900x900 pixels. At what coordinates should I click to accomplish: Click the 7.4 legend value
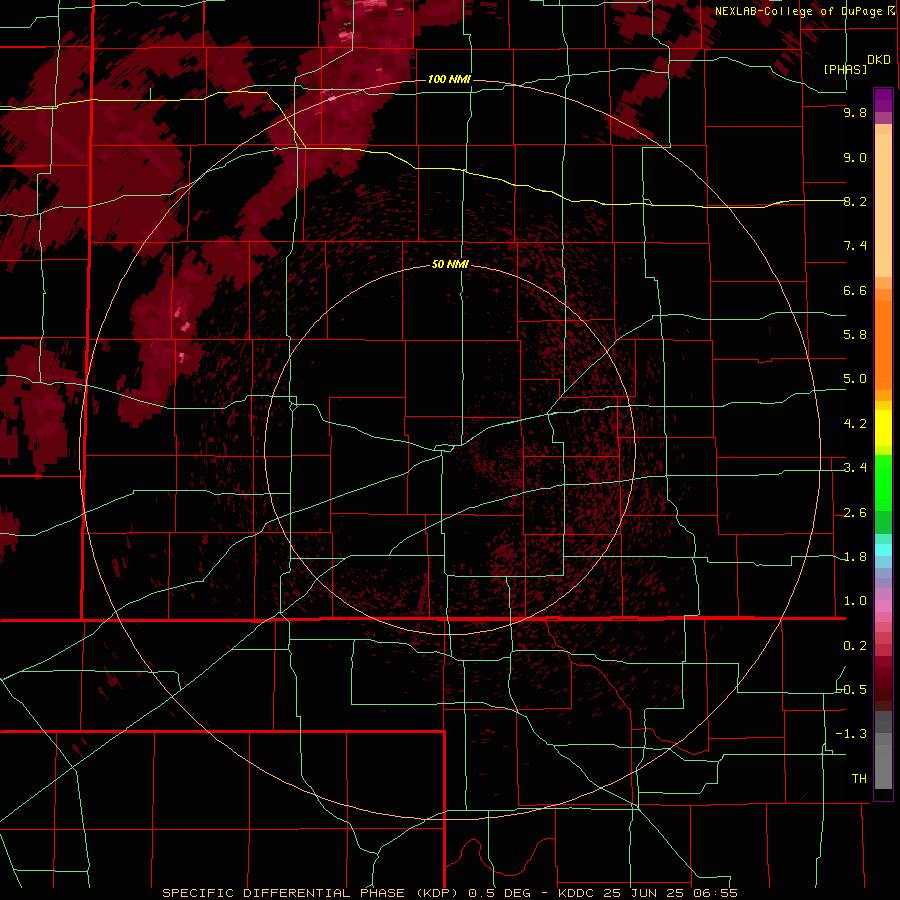point(855,246)
